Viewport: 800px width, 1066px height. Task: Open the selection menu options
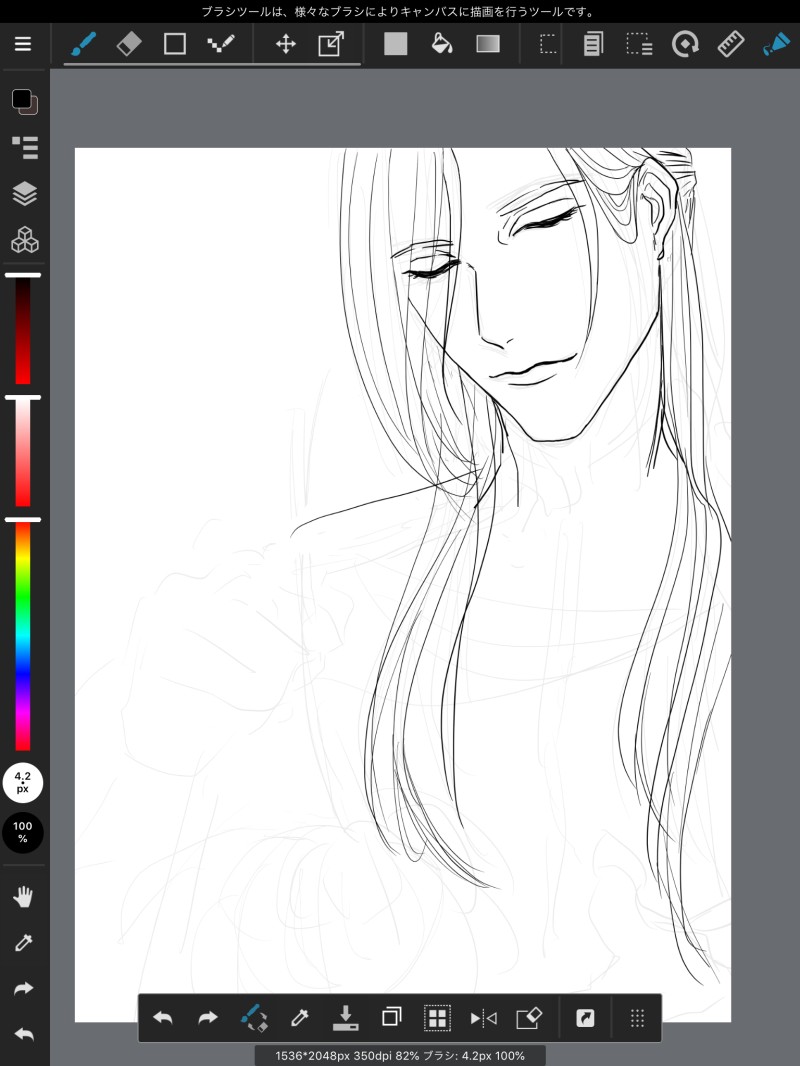pos(639,44)
